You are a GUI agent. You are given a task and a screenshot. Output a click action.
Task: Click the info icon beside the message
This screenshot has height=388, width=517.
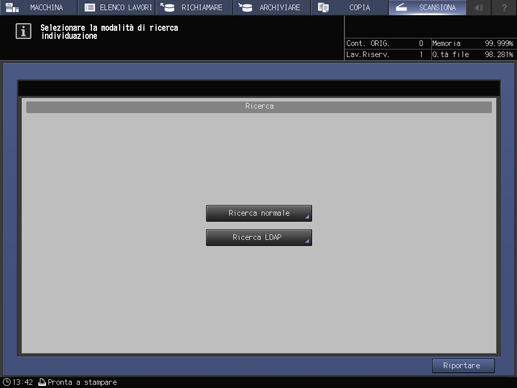(x=23, y=31)
